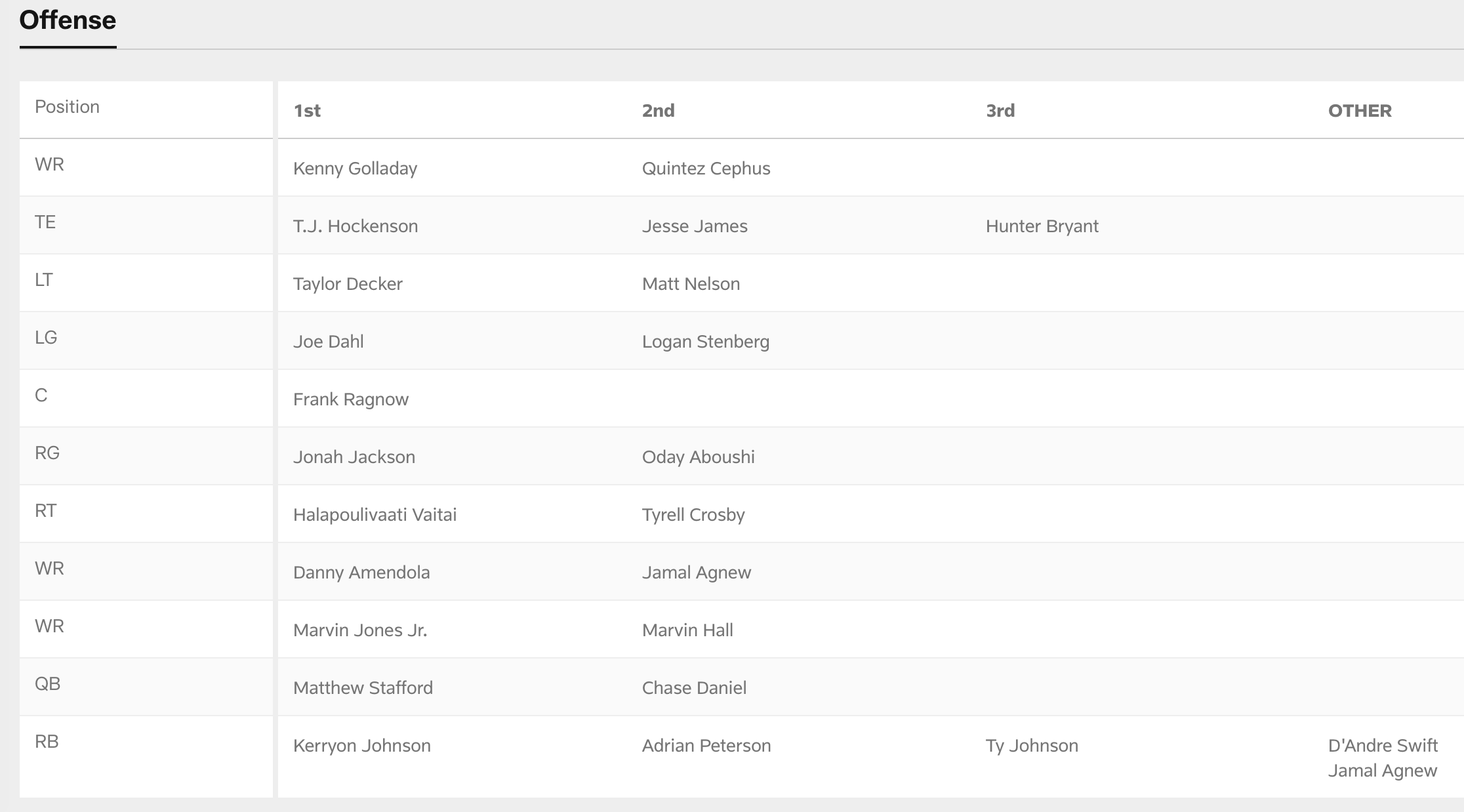1464x812 pixels.
Task: Select Taylor Decker at left tackle
Action: pos(348,284)
